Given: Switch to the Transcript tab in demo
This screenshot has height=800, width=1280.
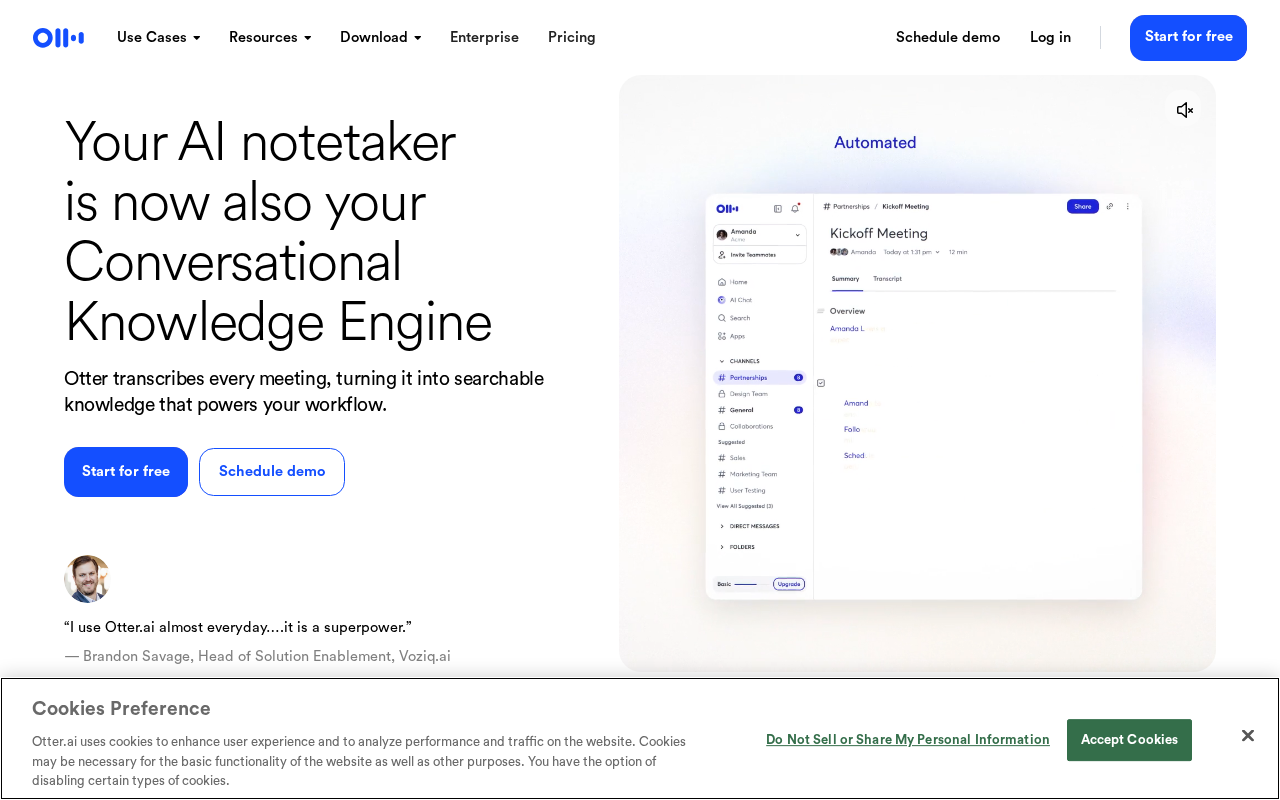Looking at the screenshot, I should 887,279.
